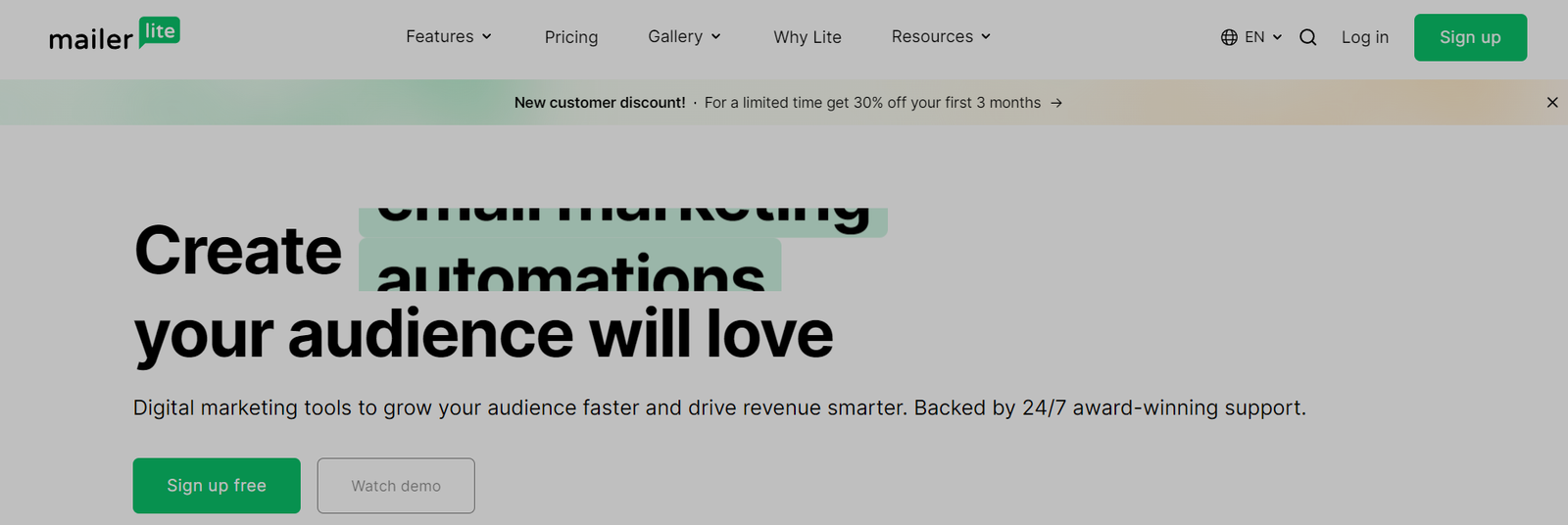Click the MailerLite logo
Viewport: 1568px width, 525px height.
click(114, 35)
